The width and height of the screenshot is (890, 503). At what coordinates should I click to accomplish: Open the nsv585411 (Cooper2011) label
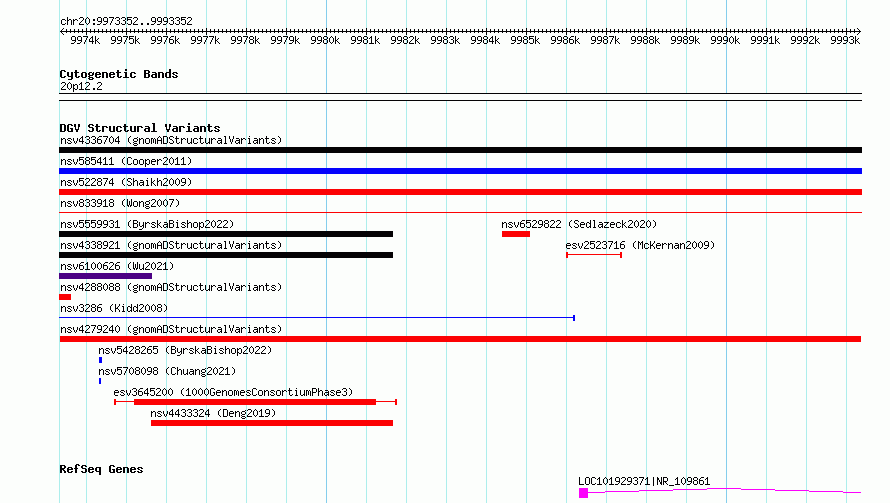coord(126,161)
